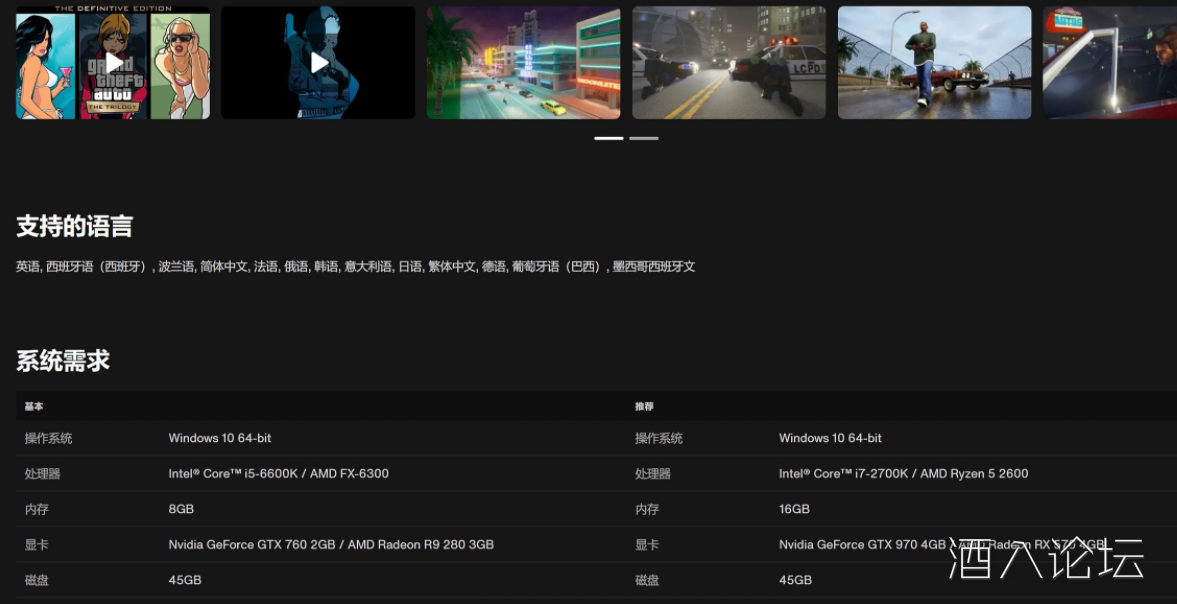Click the GTX 970 4GB graphics value

[942, 545]
